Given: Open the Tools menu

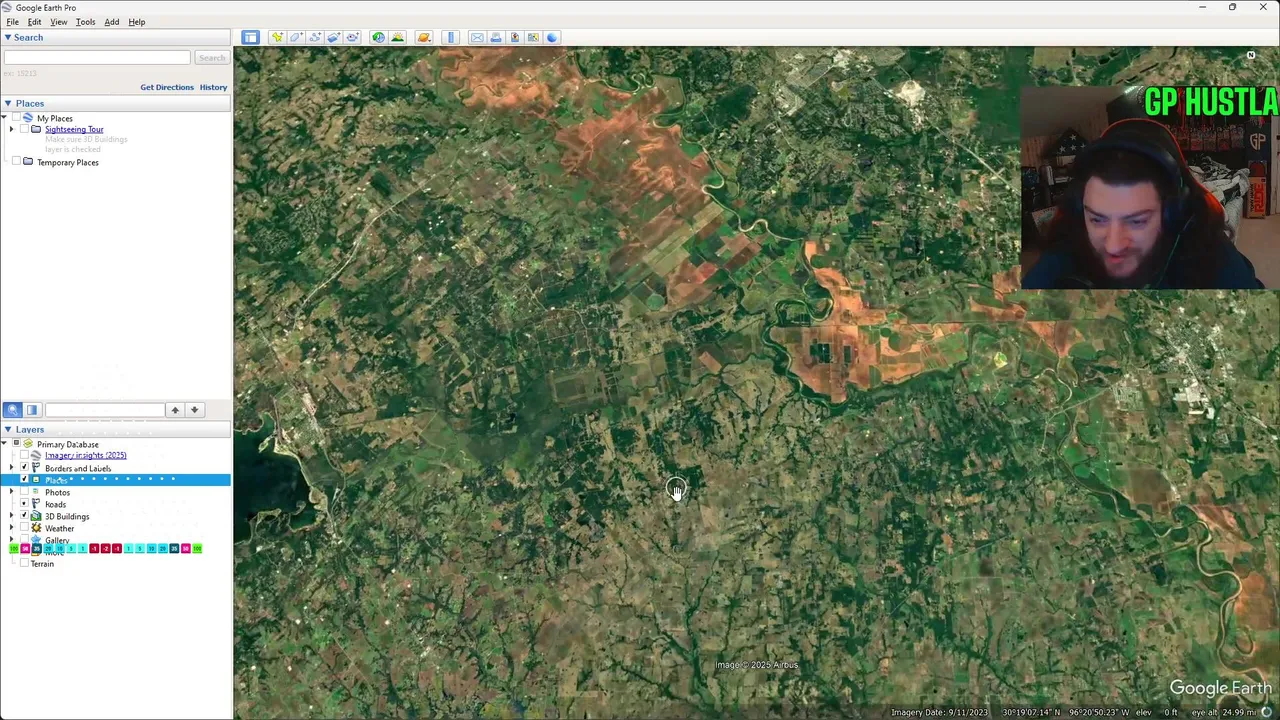Looking at the screenshot, I should pos(85,22).
